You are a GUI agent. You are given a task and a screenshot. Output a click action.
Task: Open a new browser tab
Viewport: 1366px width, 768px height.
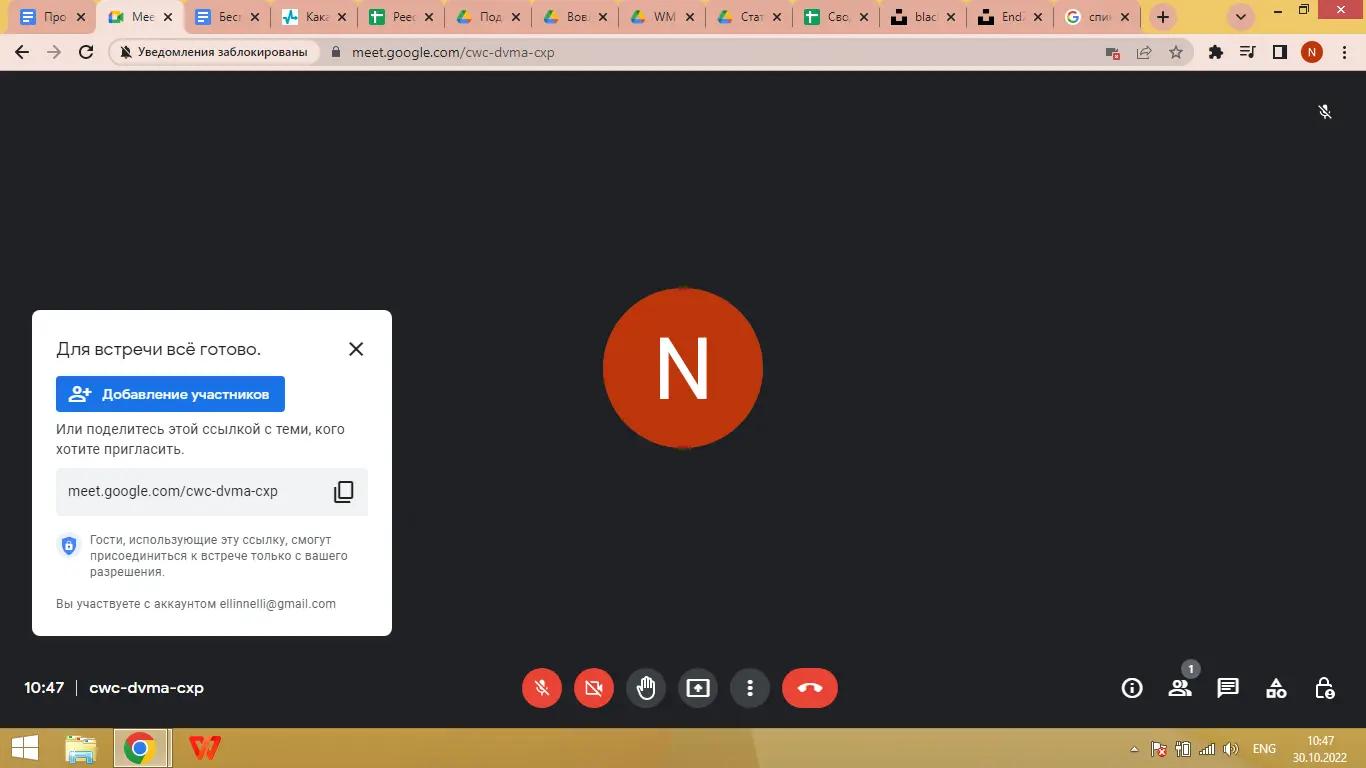click(x=1163, y=17)
